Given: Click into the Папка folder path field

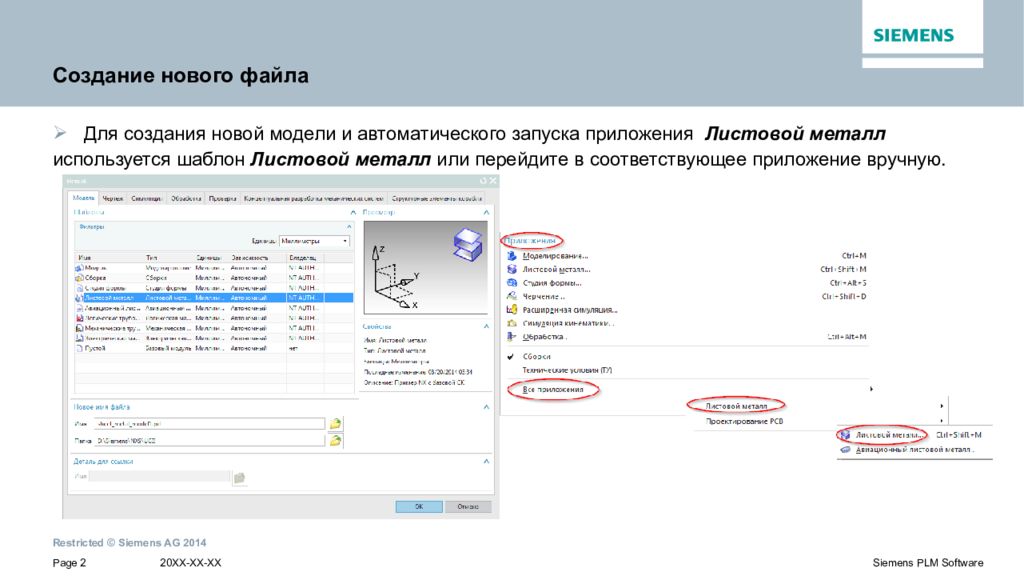Looking at the screenshot, I should 209,441.
